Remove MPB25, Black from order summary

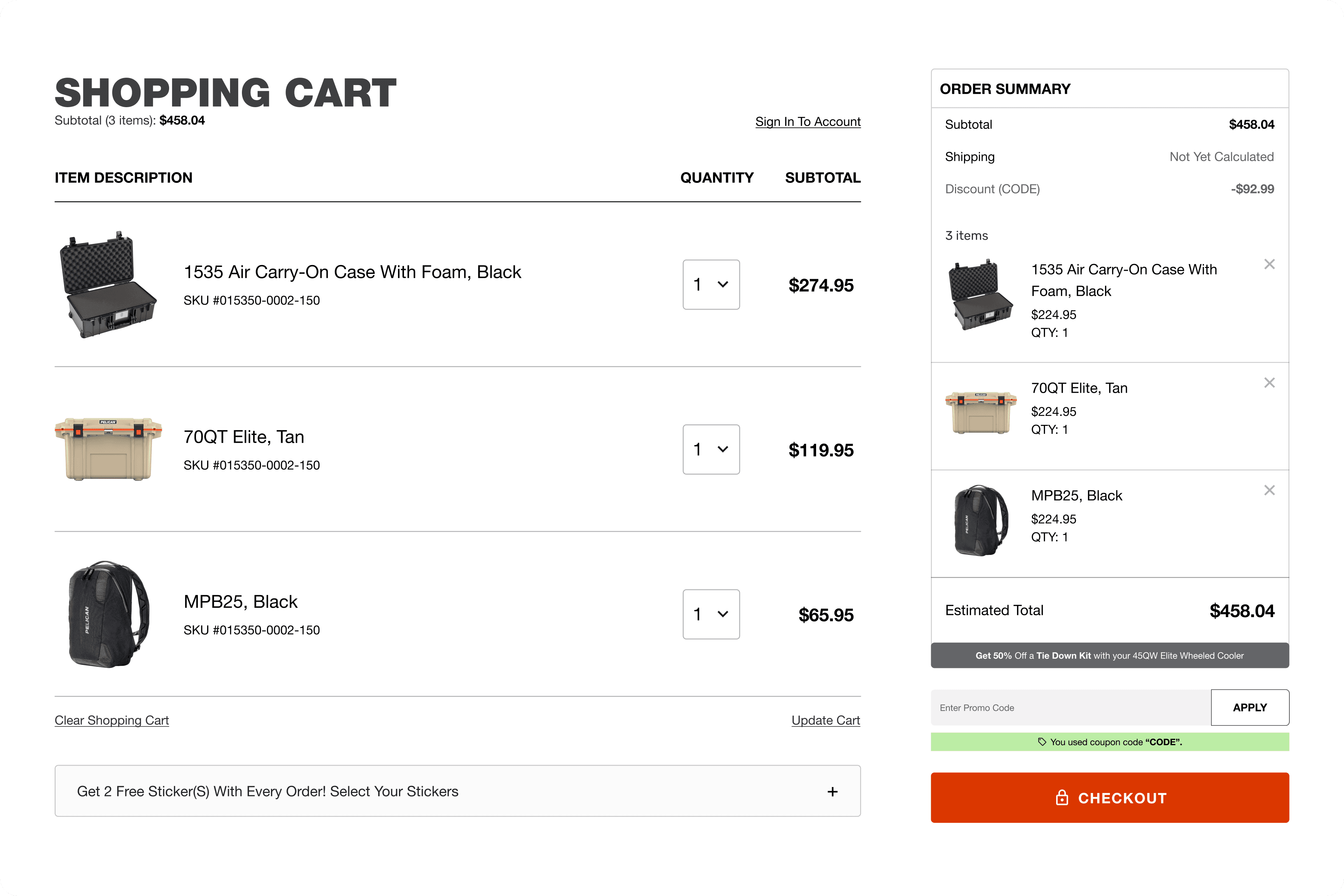point(1269,490)
